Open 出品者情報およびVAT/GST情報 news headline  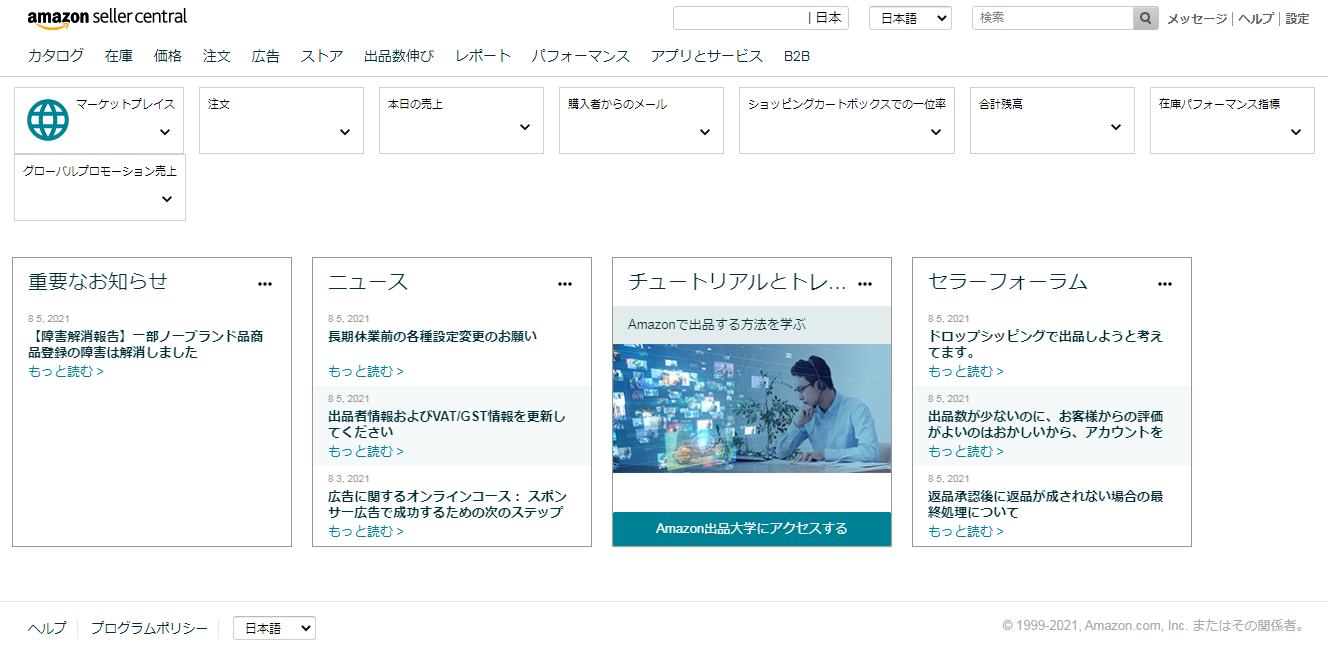(447, 424)
